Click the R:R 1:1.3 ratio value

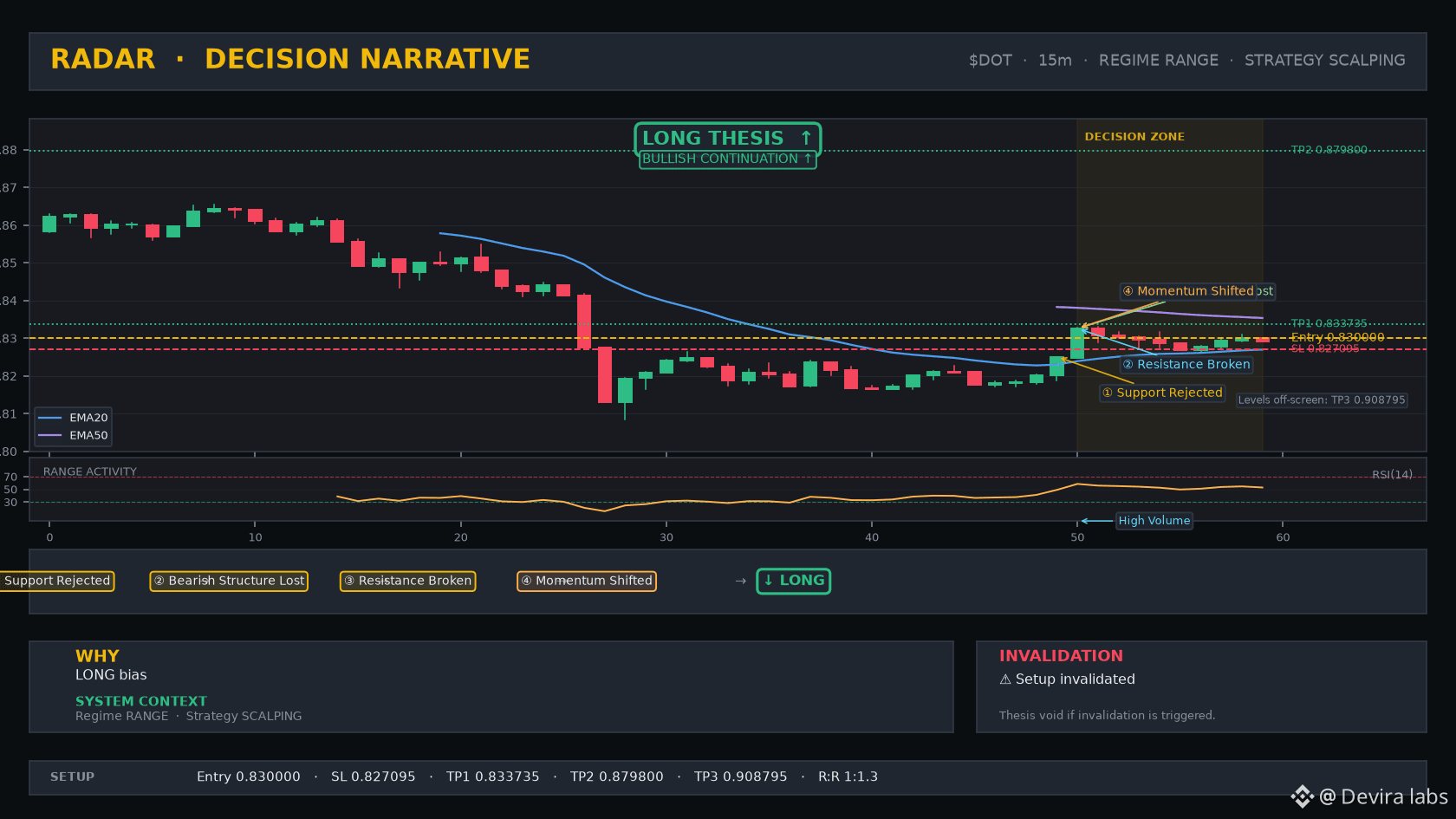coord(848,777)
